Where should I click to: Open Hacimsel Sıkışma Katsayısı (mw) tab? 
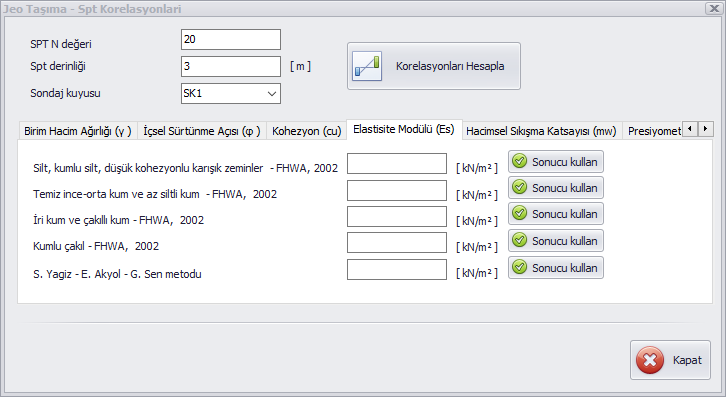coord(541,131)
